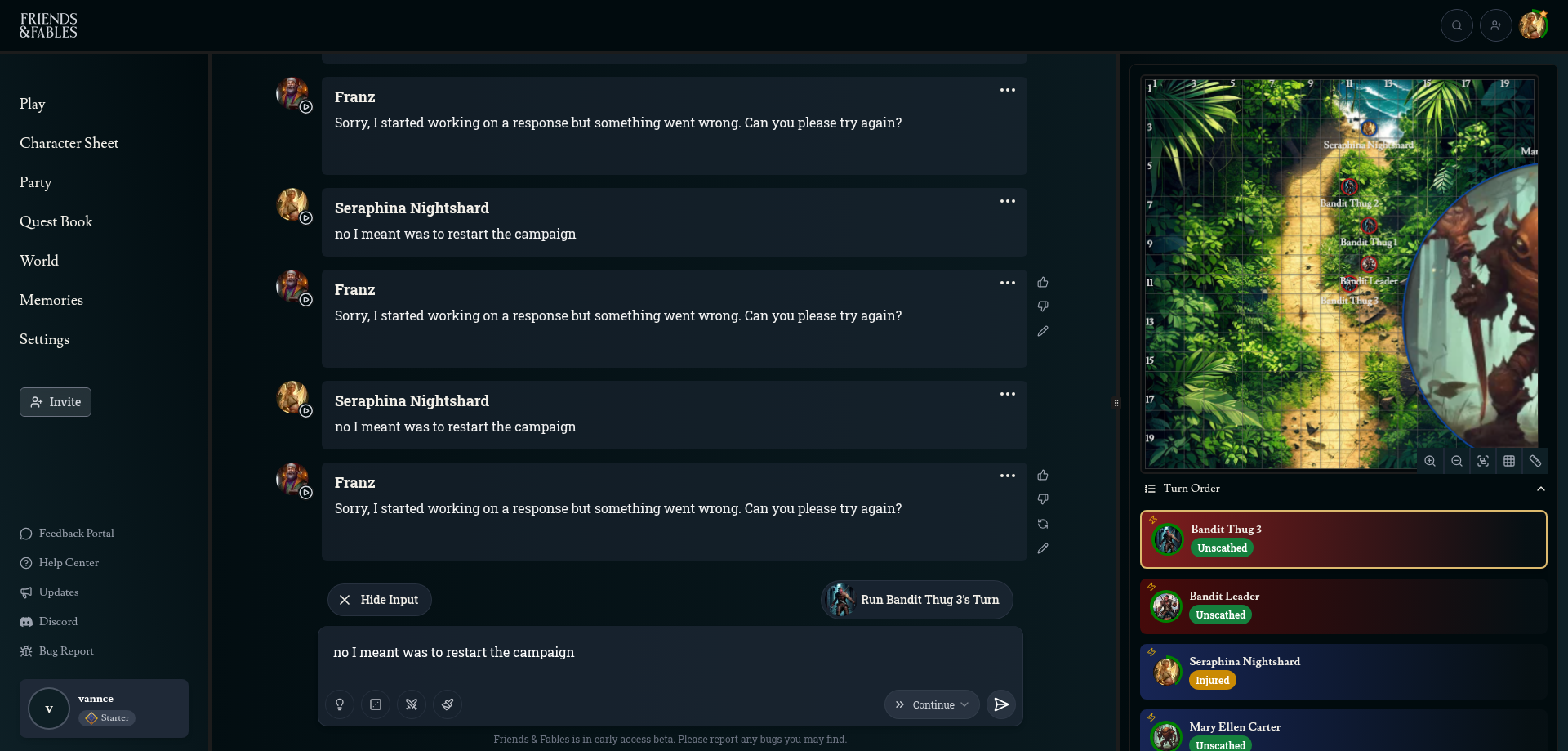
Task: Click the dice roll icon
Action: click(x=376, y=704)
